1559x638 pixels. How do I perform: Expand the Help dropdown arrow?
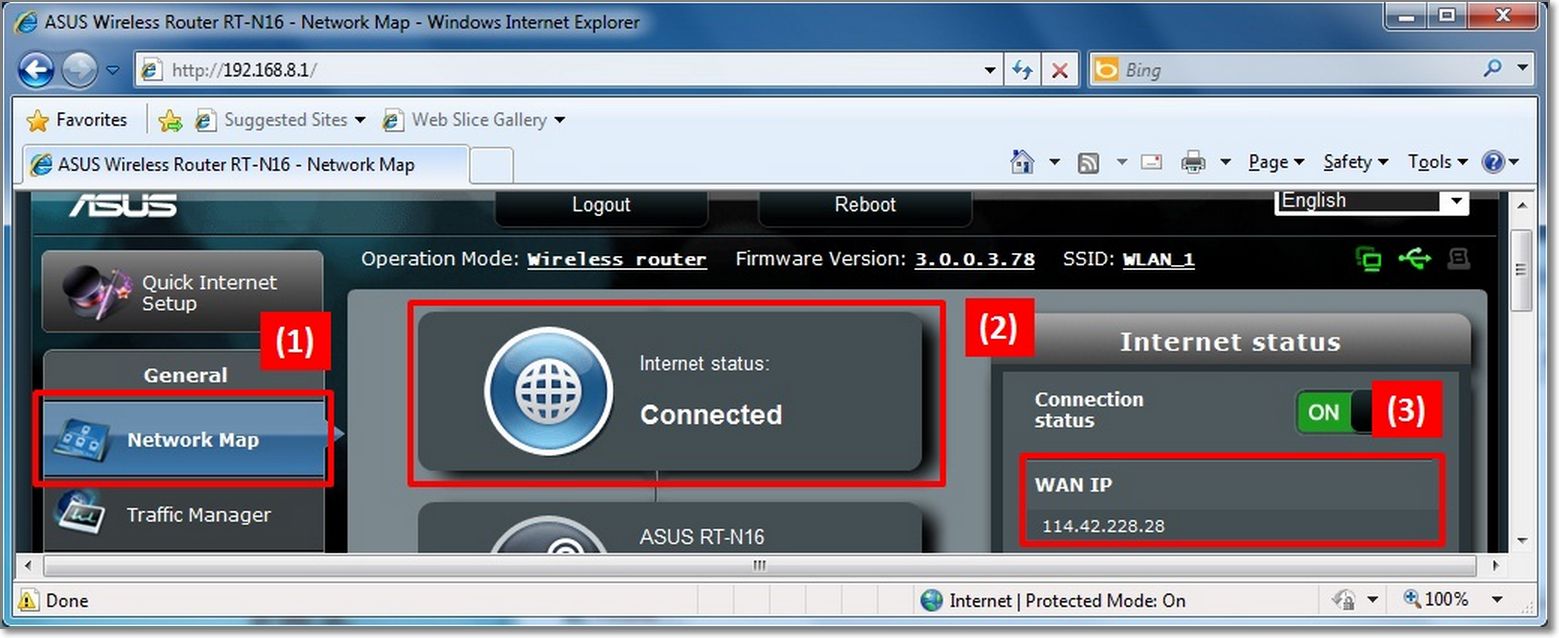pyautogui.click(x=1514, y=162)
